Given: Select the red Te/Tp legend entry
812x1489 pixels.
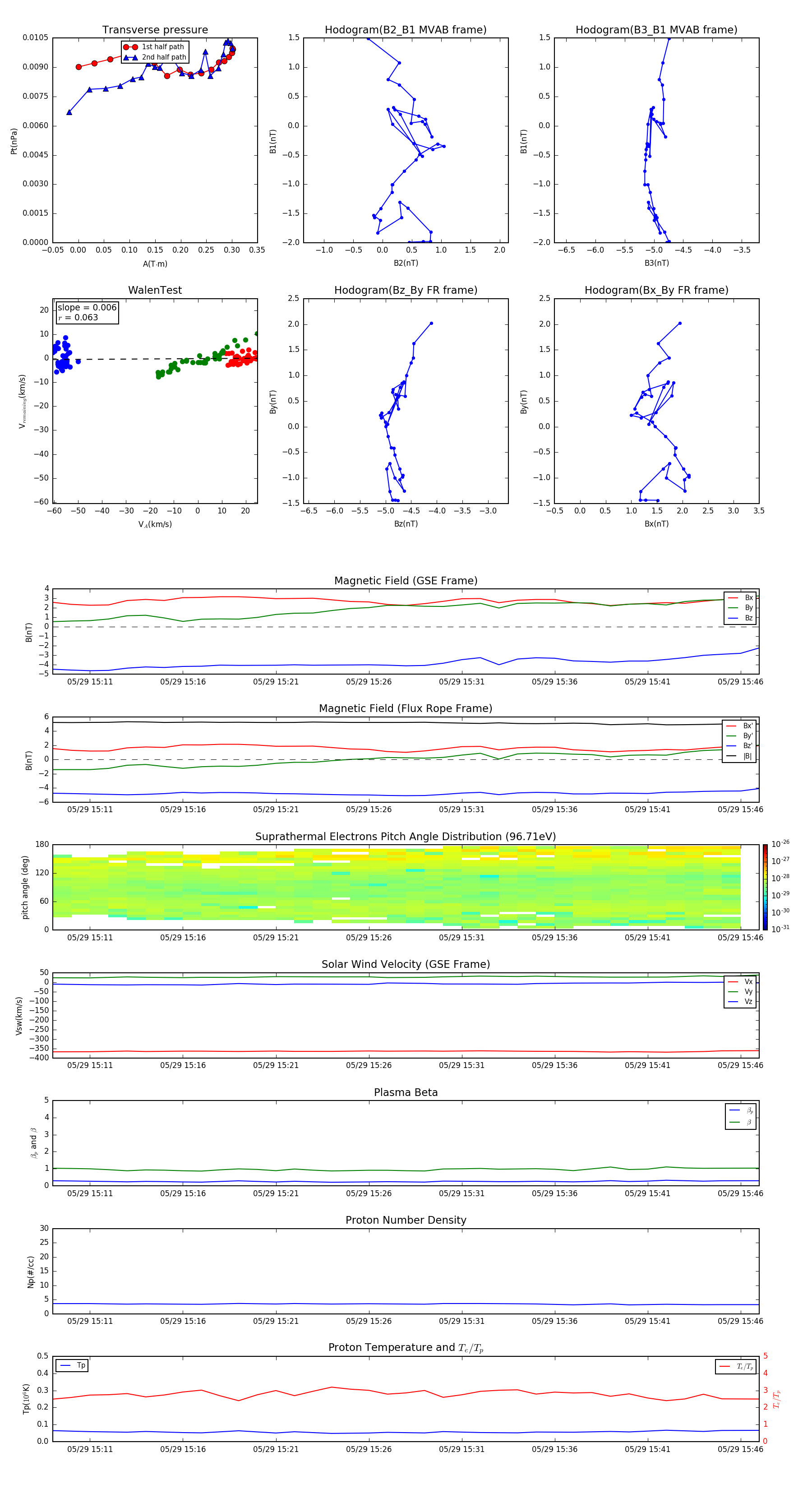Looking at the screenshot, I should (x=736, y=1366).
